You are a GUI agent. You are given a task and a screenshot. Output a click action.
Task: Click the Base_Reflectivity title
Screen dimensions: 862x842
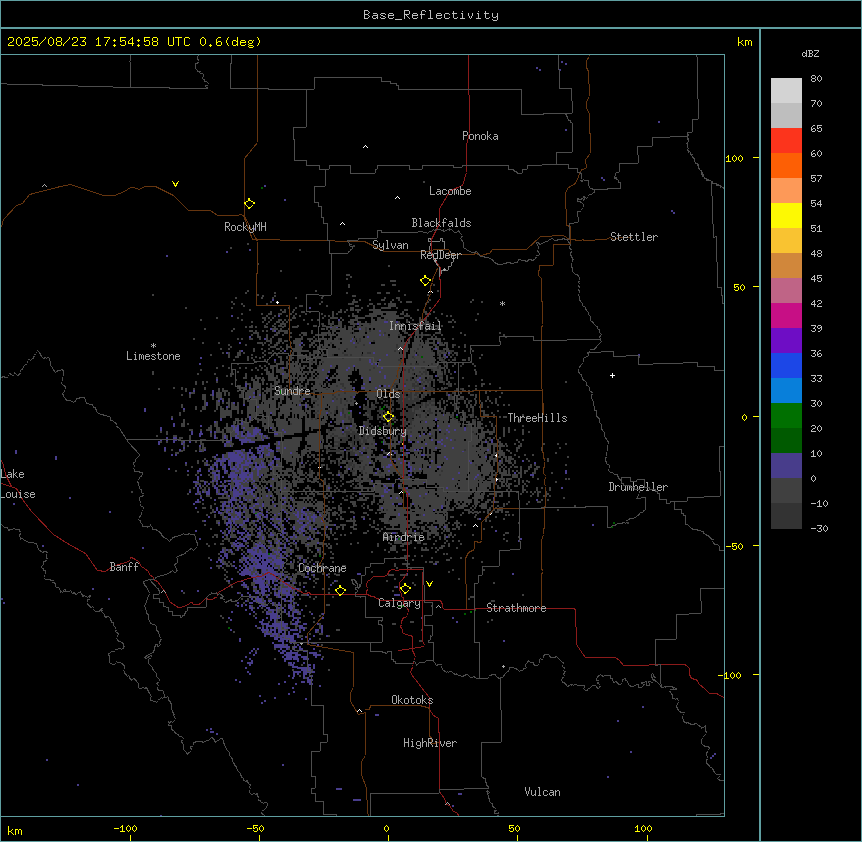(431, 15)
